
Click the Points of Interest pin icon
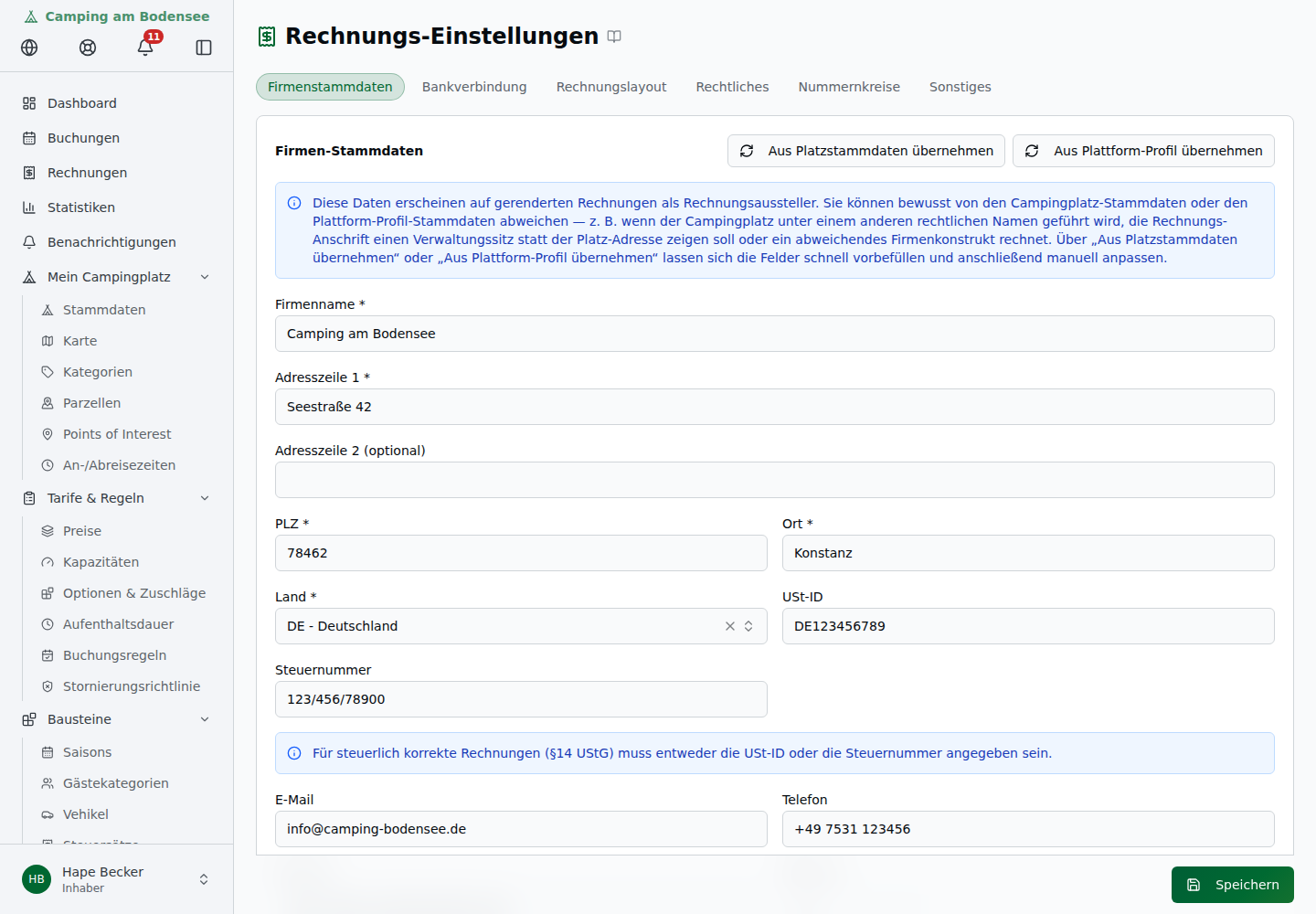(x=48, y=434)
